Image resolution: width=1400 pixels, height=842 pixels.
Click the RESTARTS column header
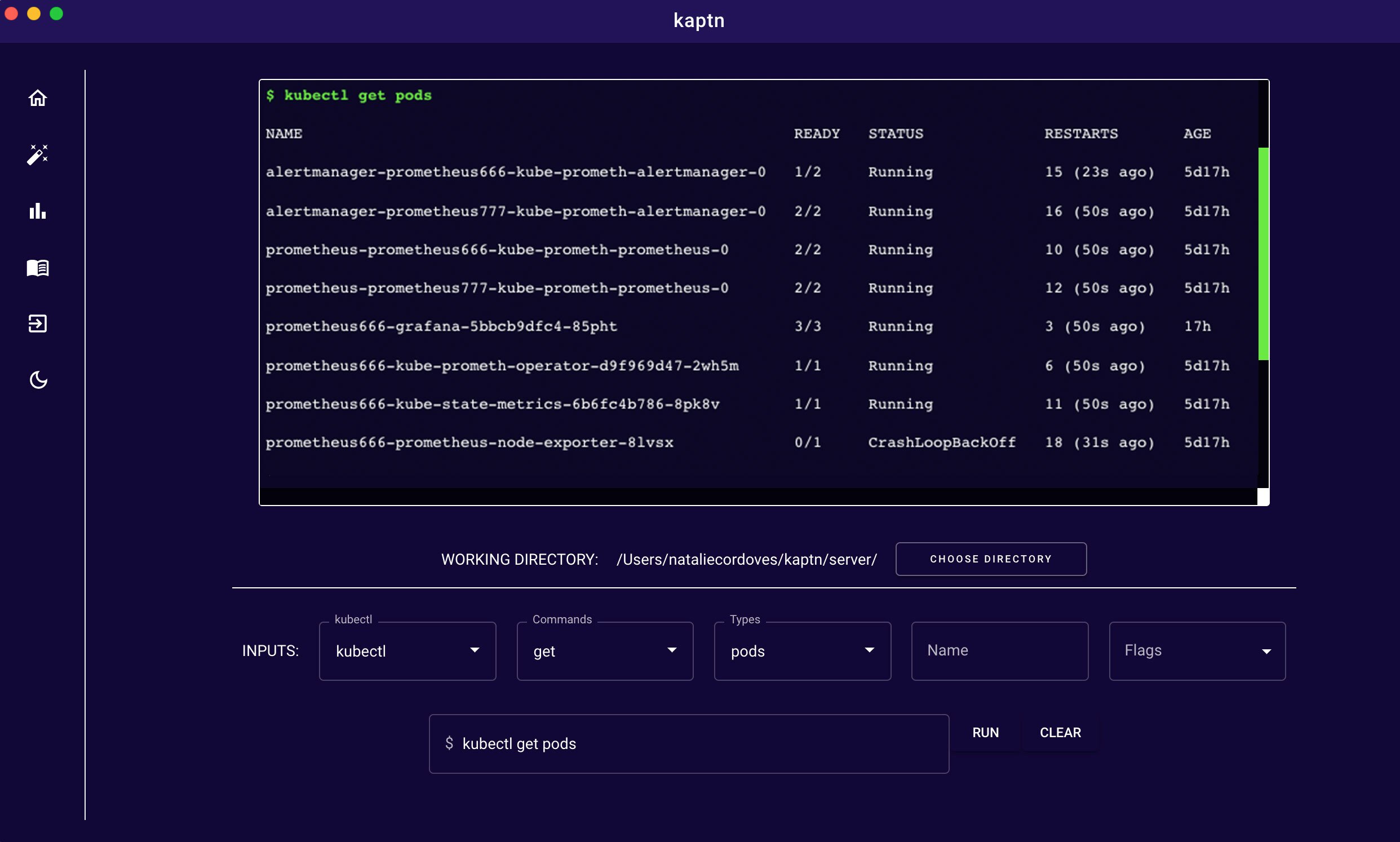(1080, 134)
